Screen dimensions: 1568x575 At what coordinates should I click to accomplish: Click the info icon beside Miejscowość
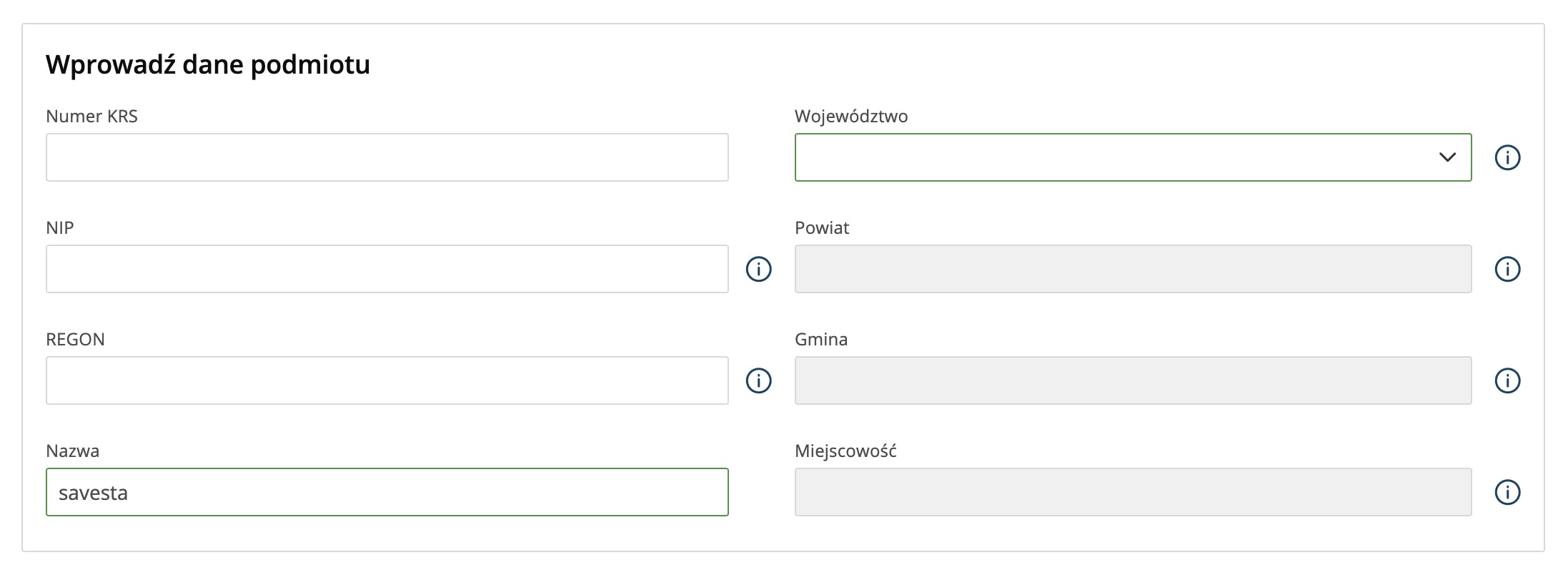pyautogui.click(x=1507, y=492)
